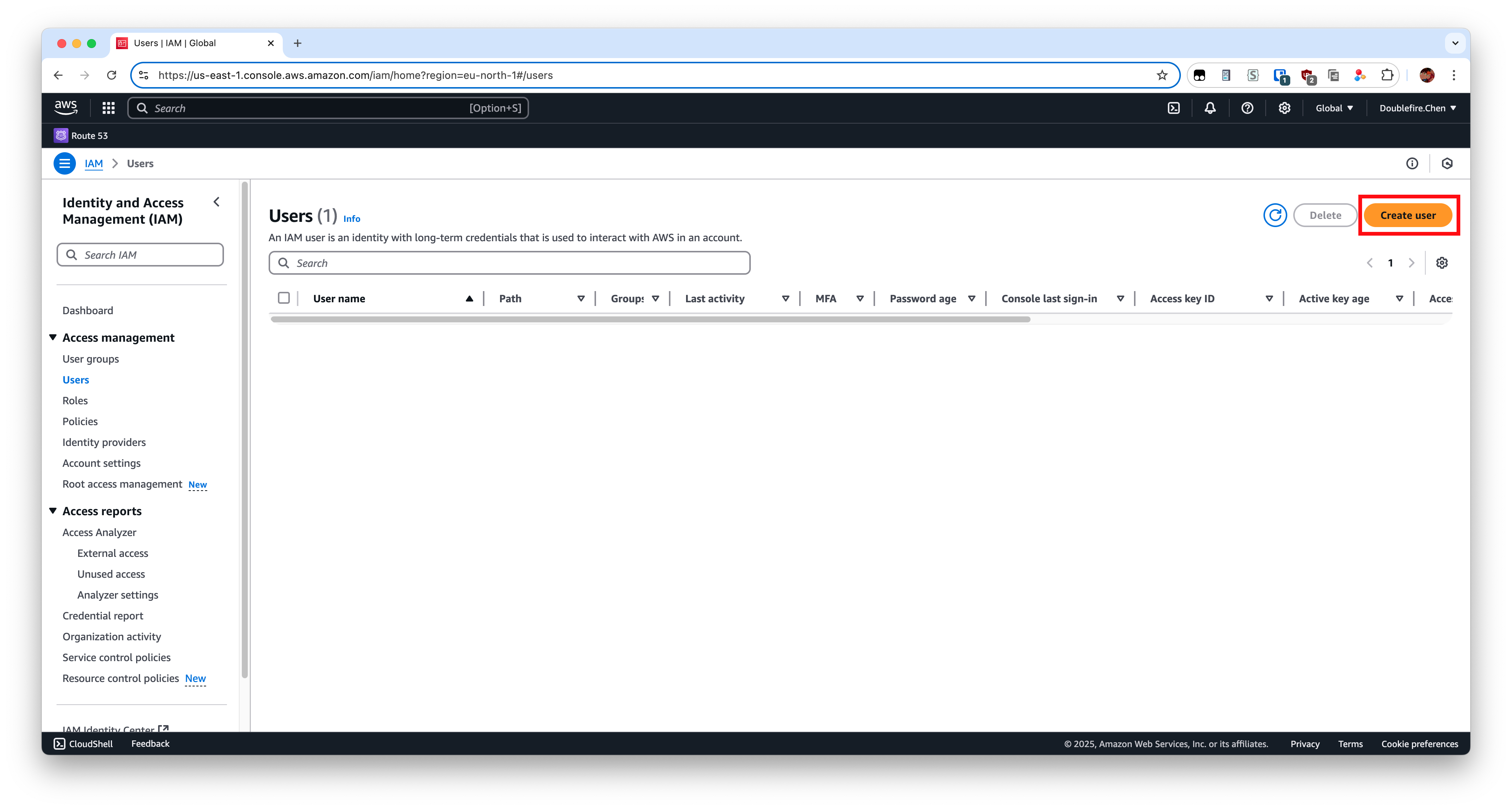Image resolution: width=1512 pixels, height=810 pixels.
Task: Open Cookie preferences in footer
Action: [1419, 744]
